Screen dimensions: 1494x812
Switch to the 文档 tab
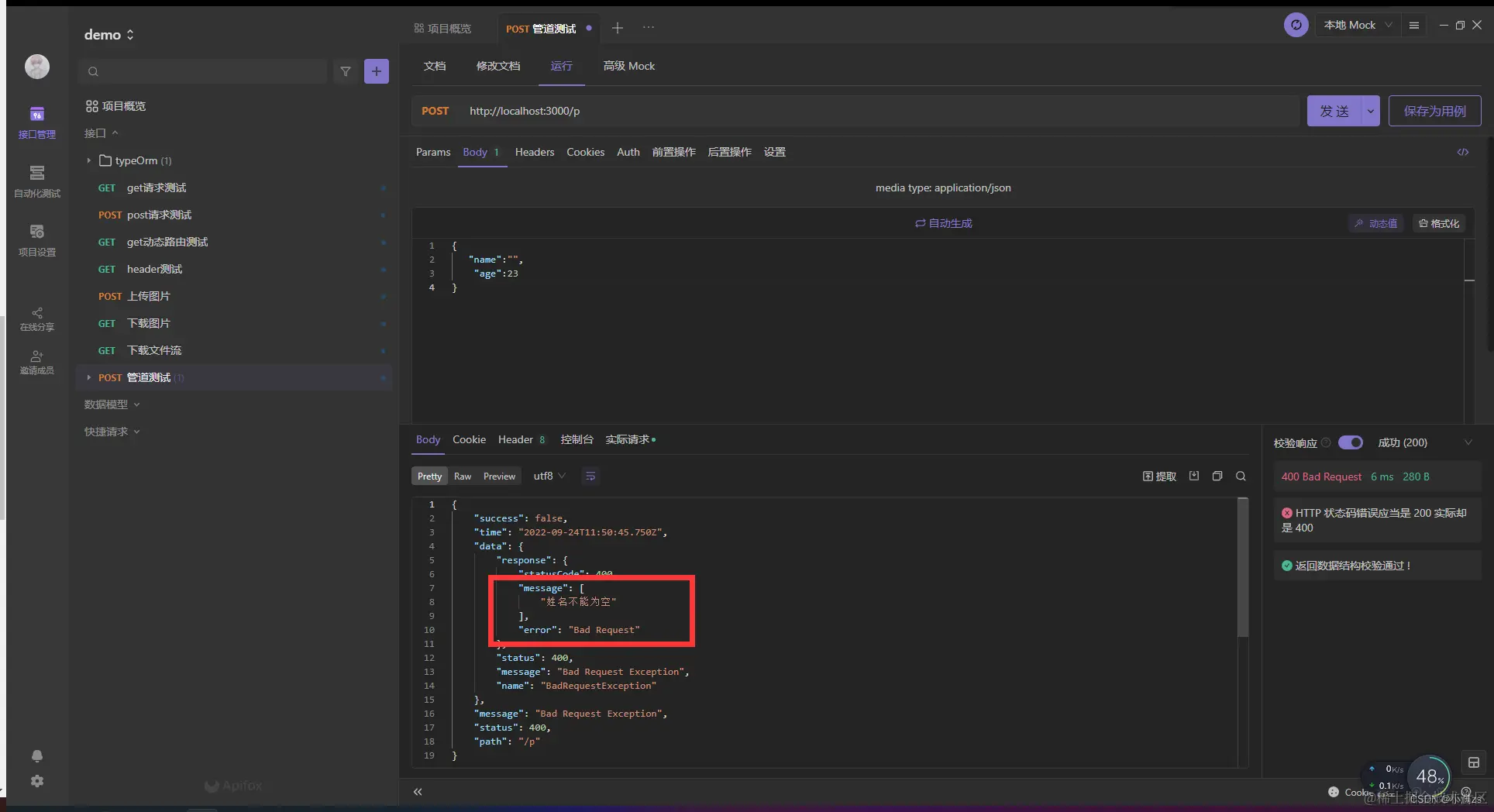click(435, 66)
